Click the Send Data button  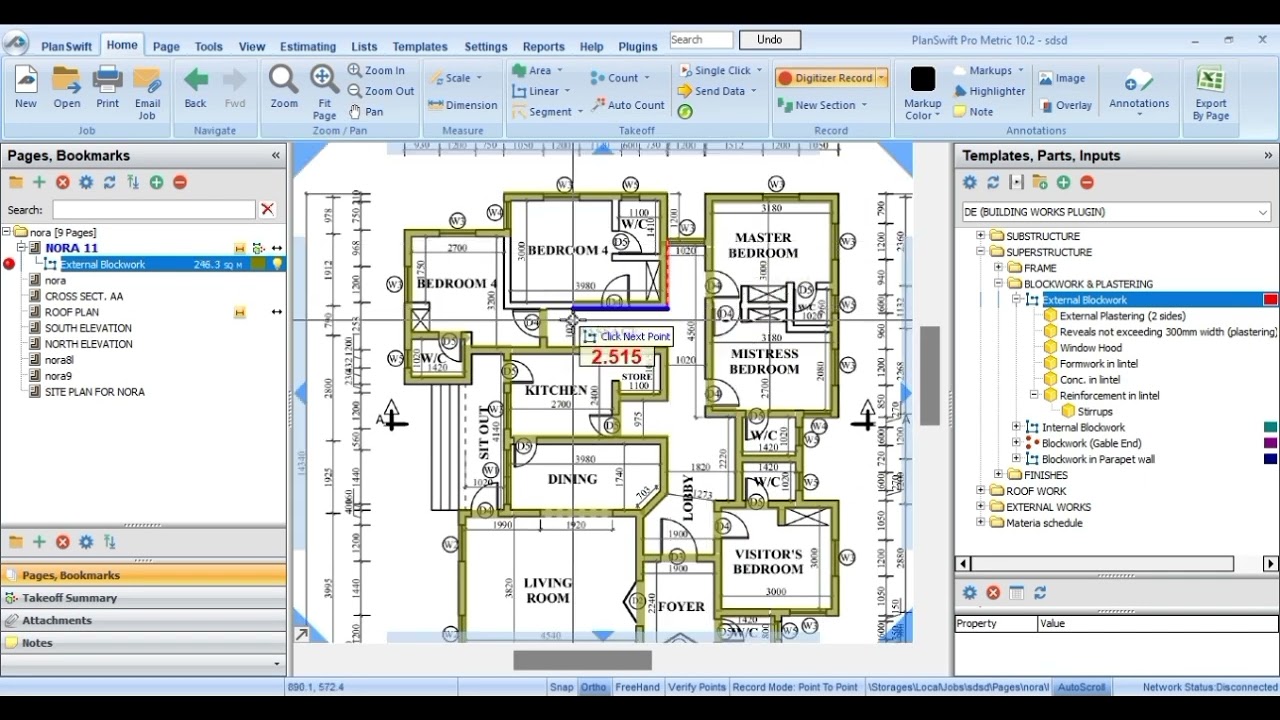716,91
